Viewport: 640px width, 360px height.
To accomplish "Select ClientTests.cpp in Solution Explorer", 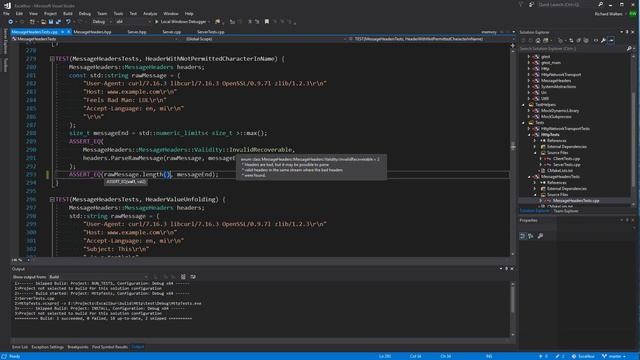I will (567, 159).
